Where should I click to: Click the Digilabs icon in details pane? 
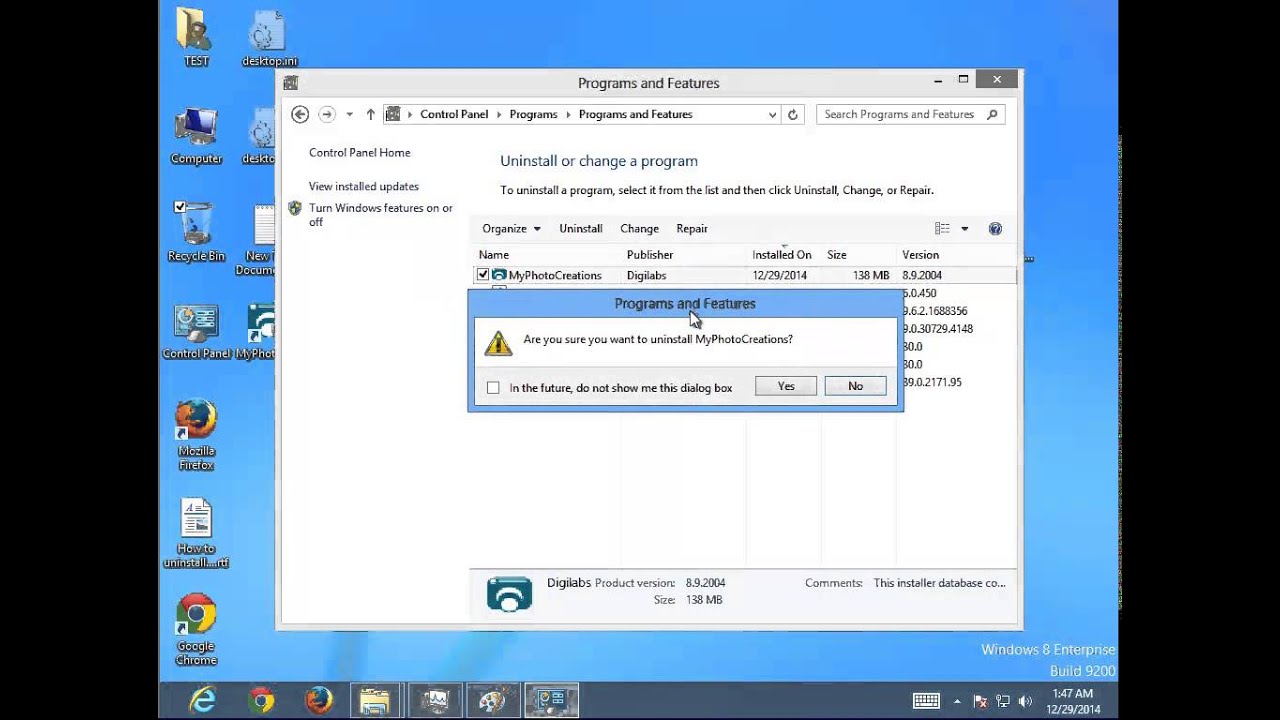pyautogui.click(x=509, y=593)
